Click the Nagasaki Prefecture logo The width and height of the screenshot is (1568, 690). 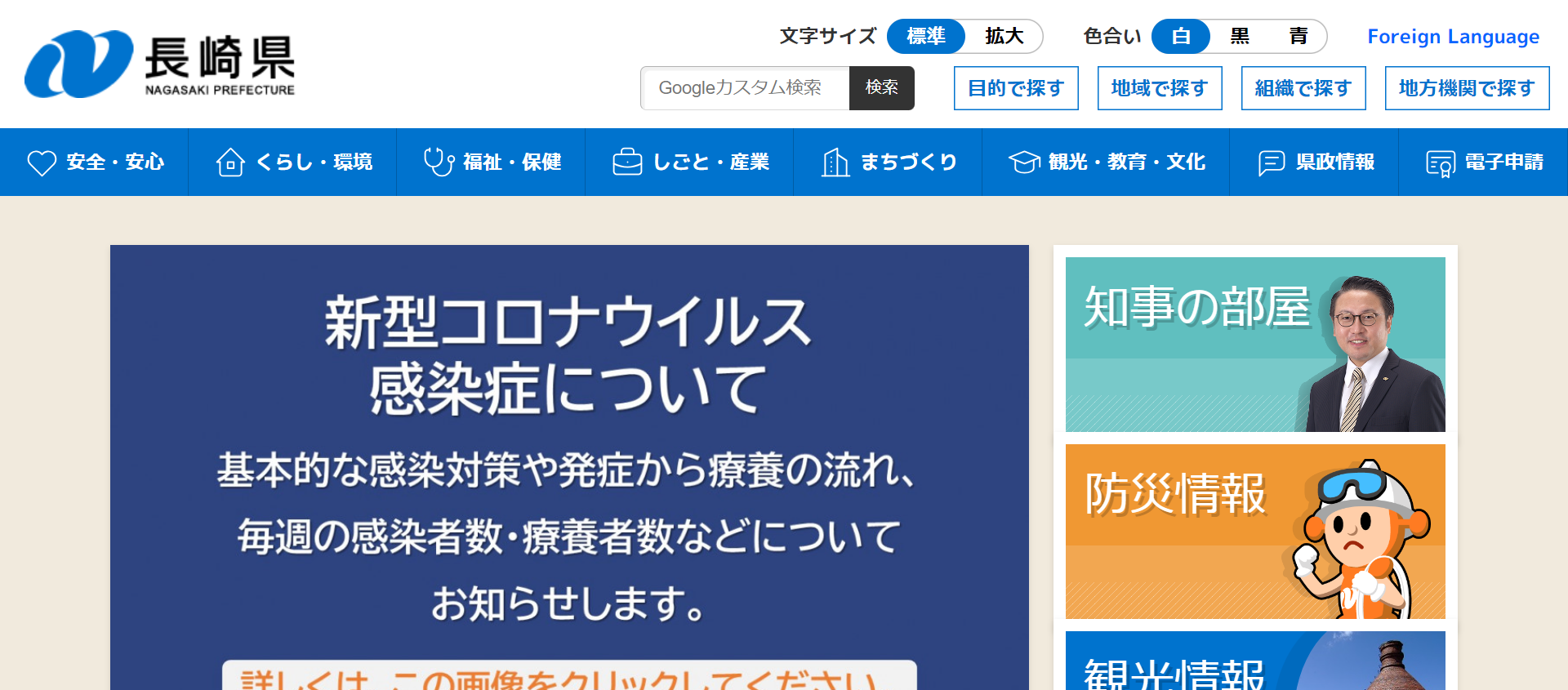pos(160,65)
